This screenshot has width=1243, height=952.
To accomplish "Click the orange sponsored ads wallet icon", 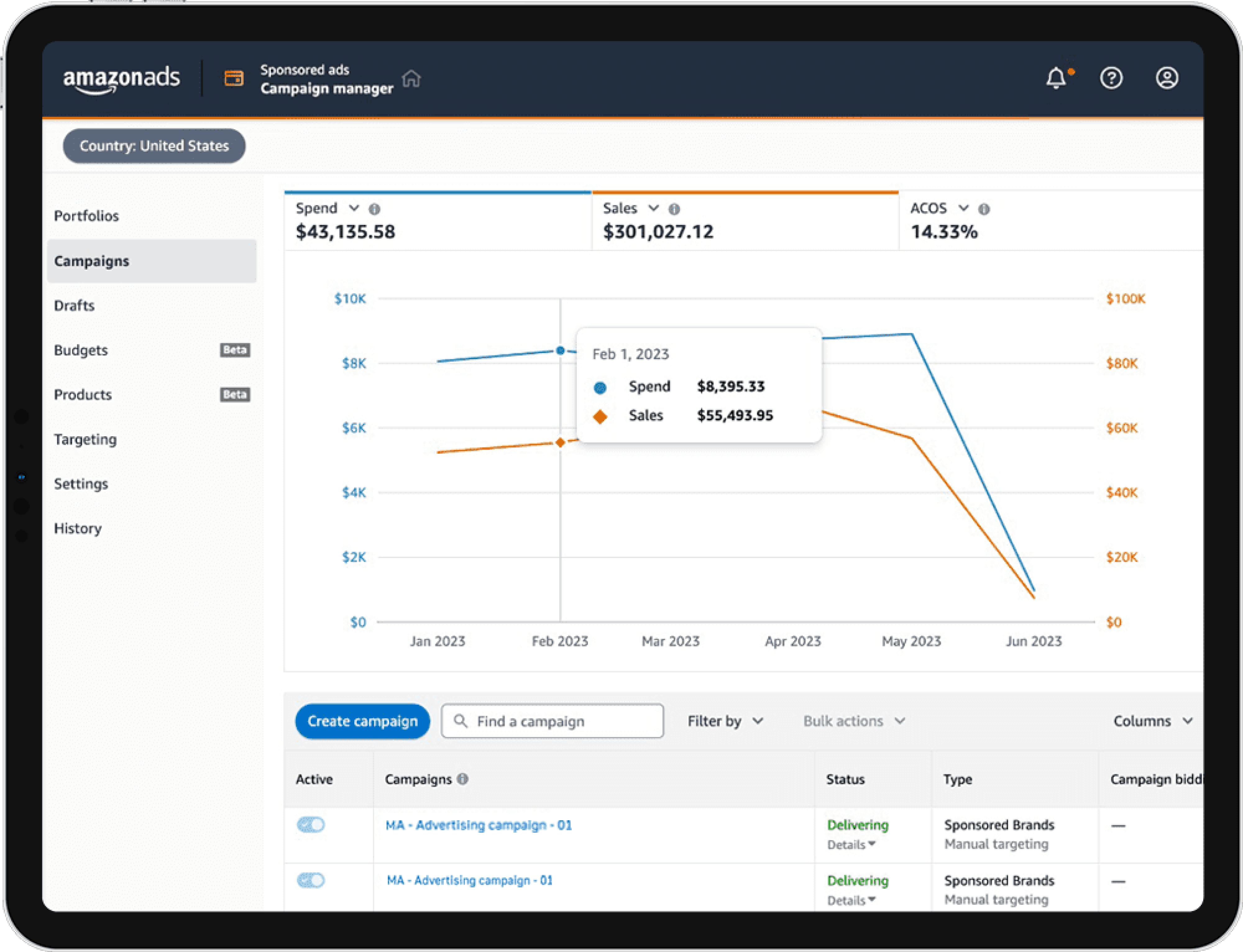I will point(233,78).
